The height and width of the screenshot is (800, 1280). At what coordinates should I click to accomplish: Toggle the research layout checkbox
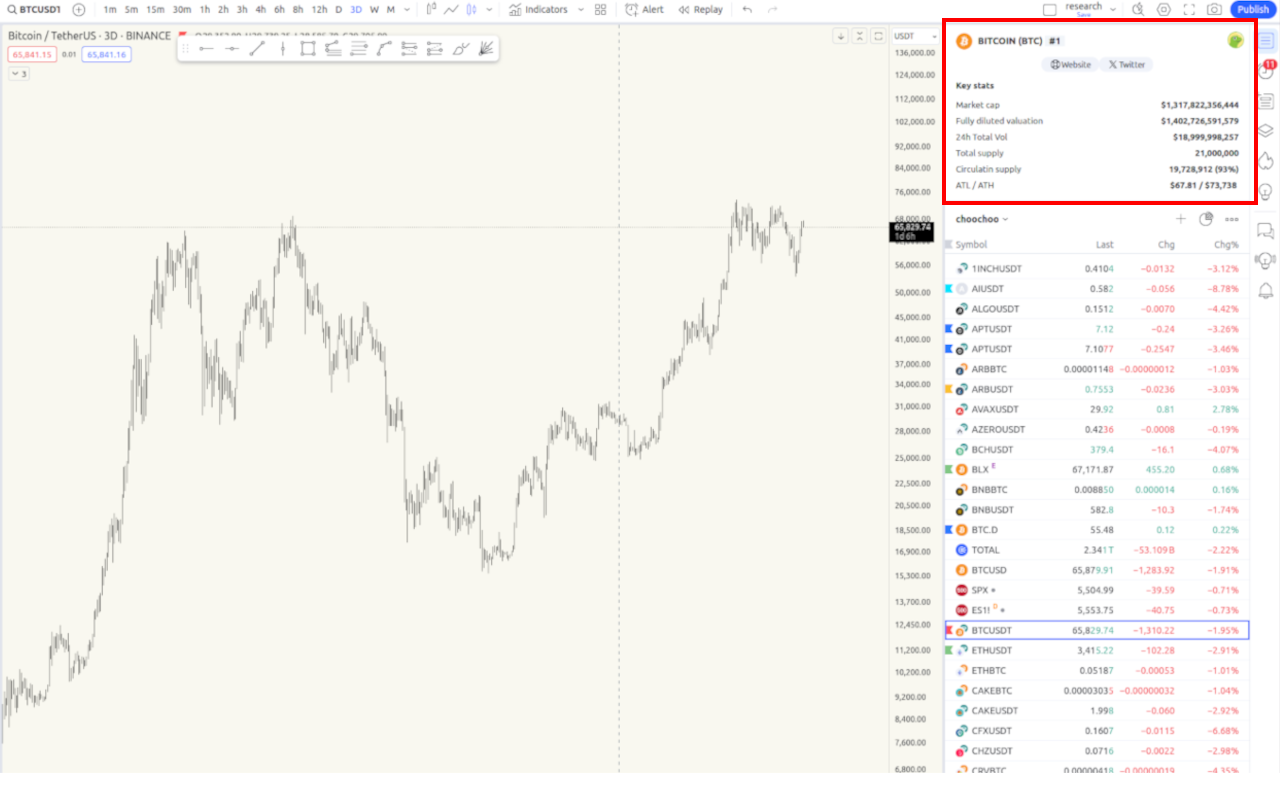point(1049,10)
